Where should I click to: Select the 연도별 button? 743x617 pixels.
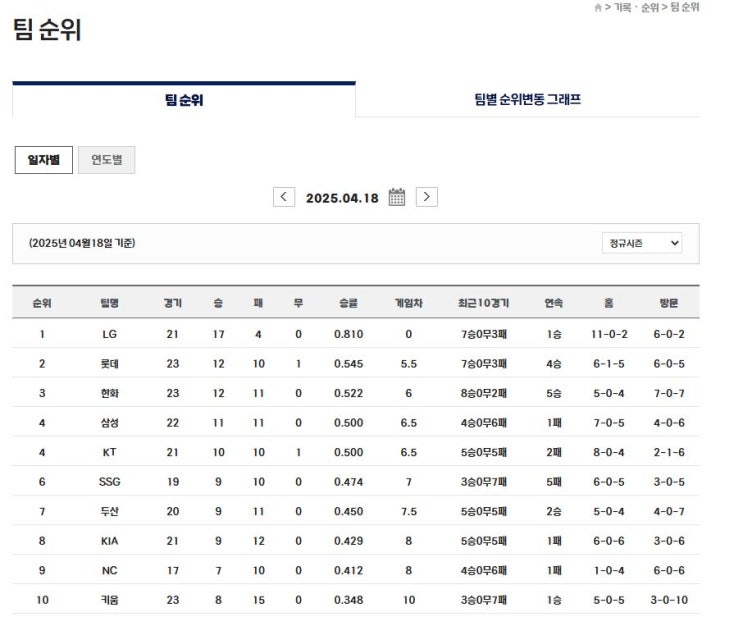pyautogui.click(x=107, y=160)
